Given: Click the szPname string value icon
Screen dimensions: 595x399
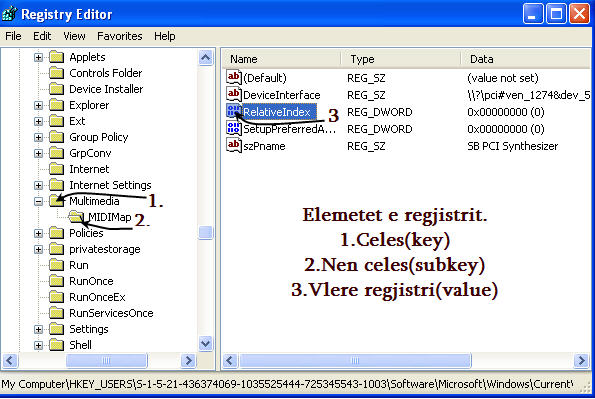Looking at the screenshot, I should point(234,146).
